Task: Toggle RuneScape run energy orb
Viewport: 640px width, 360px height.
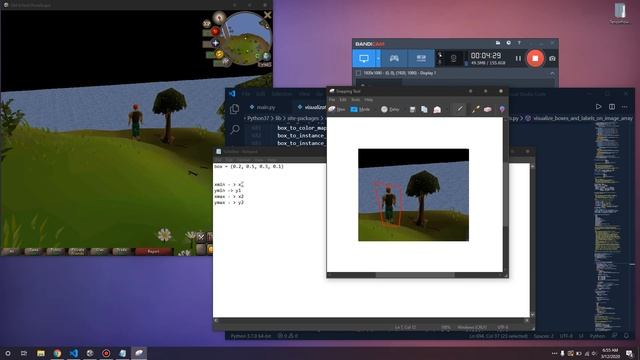Action: coord(219,54)
